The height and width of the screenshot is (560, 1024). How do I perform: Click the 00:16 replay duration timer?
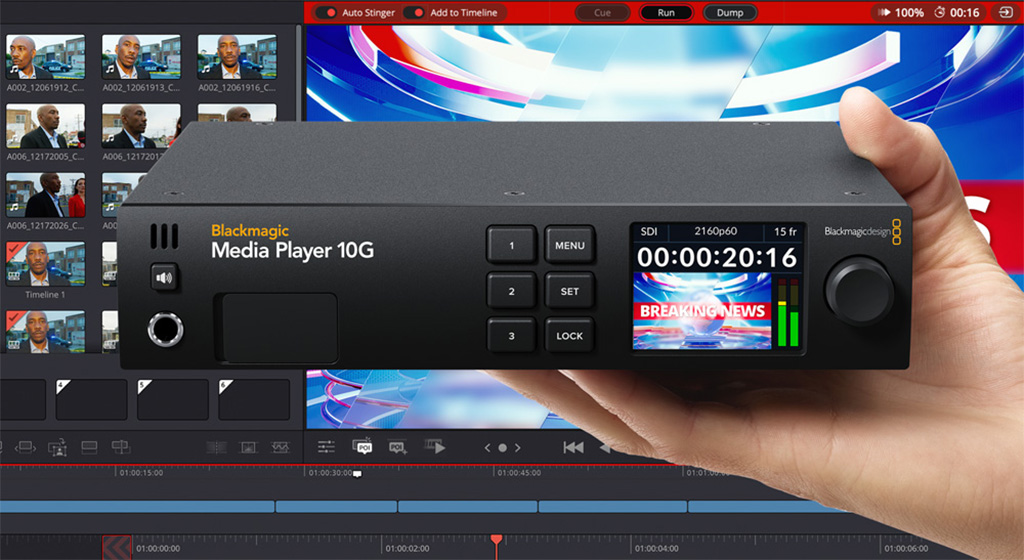click(957, 12)
